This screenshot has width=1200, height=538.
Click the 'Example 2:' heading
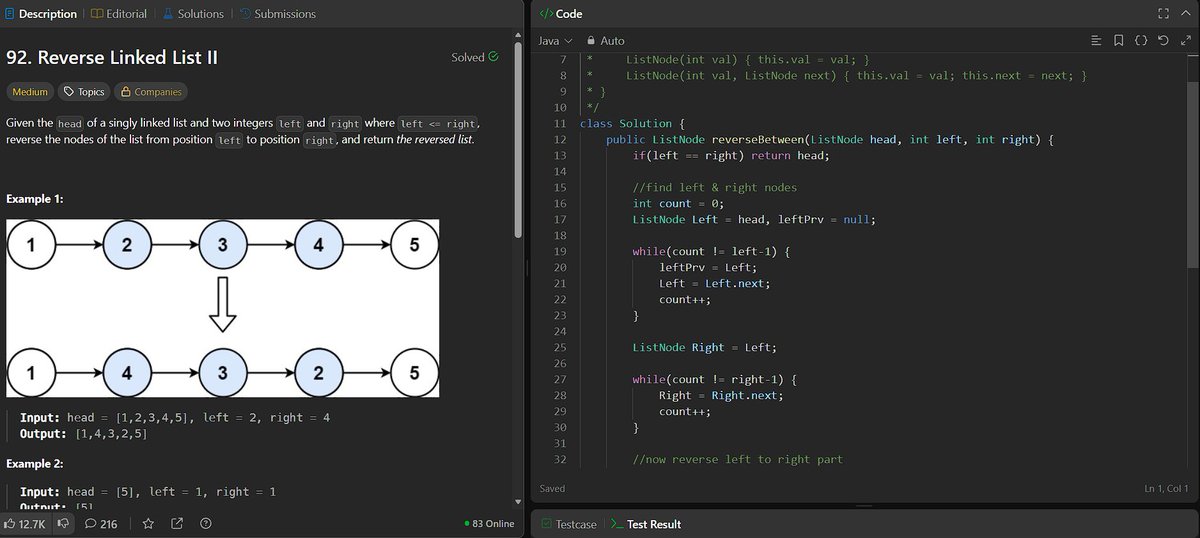tap(34, 464)
